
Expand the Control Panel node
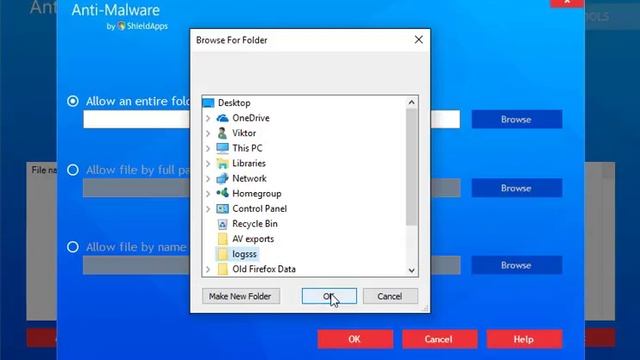click(208, 209)
